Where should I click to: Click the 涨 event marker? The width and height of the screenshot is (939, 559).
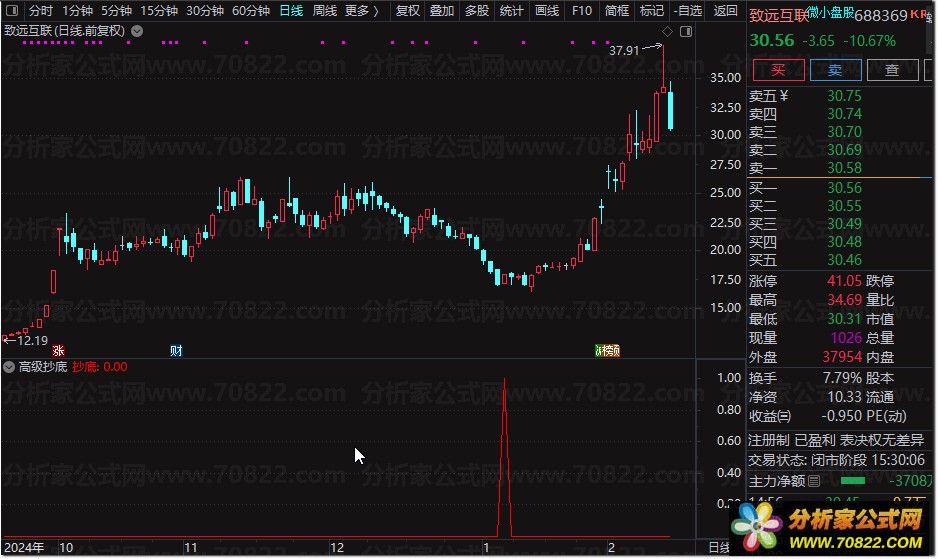[58, 350]
